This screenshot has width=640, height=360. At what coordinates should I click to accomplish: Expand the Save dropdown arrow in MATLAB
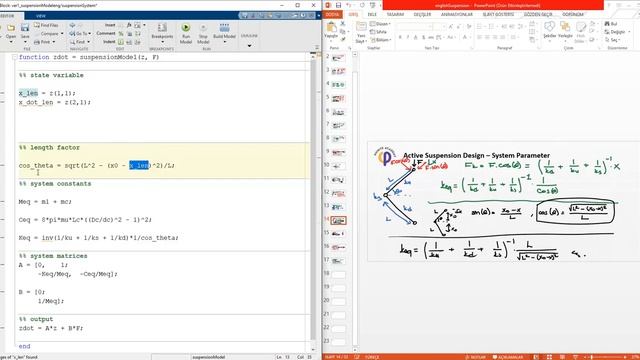point(25,42)
